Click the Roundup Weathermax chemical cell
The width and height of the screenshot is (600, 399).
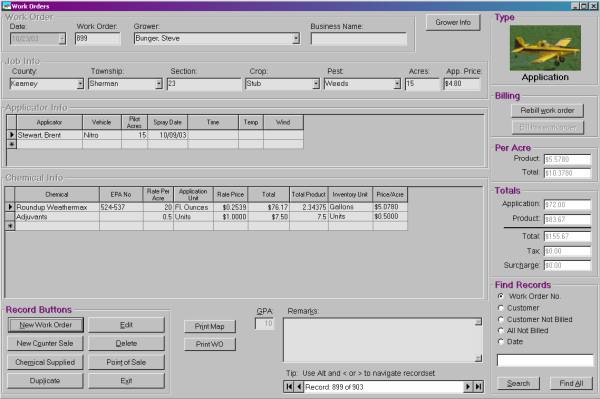[x=57, y=207]
